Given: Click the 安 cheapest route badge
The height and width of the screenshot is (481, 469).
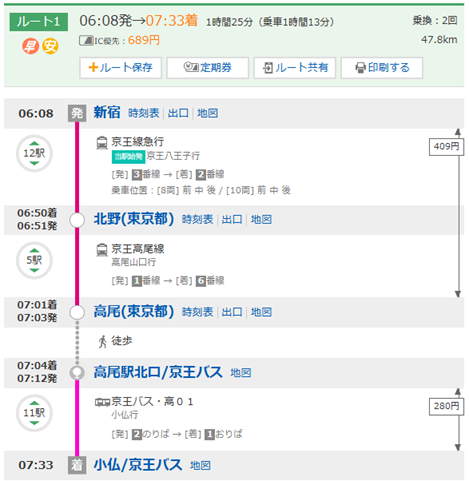Looking at the screenshot, I should (x=50, y=46).
